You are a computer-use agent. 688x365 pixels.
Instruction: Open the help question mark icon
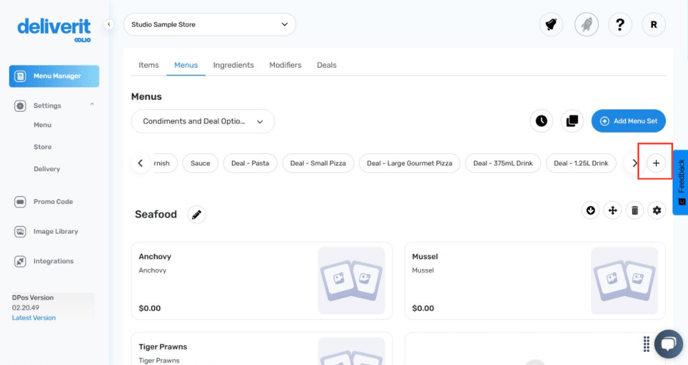click(x=620, y=25)
